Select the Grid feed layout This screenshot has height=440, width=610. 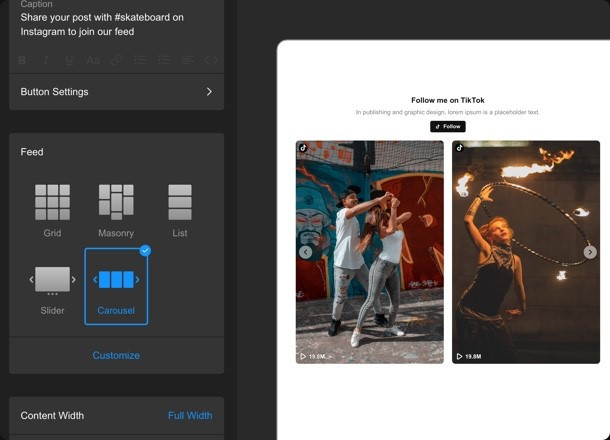(52, 210)
